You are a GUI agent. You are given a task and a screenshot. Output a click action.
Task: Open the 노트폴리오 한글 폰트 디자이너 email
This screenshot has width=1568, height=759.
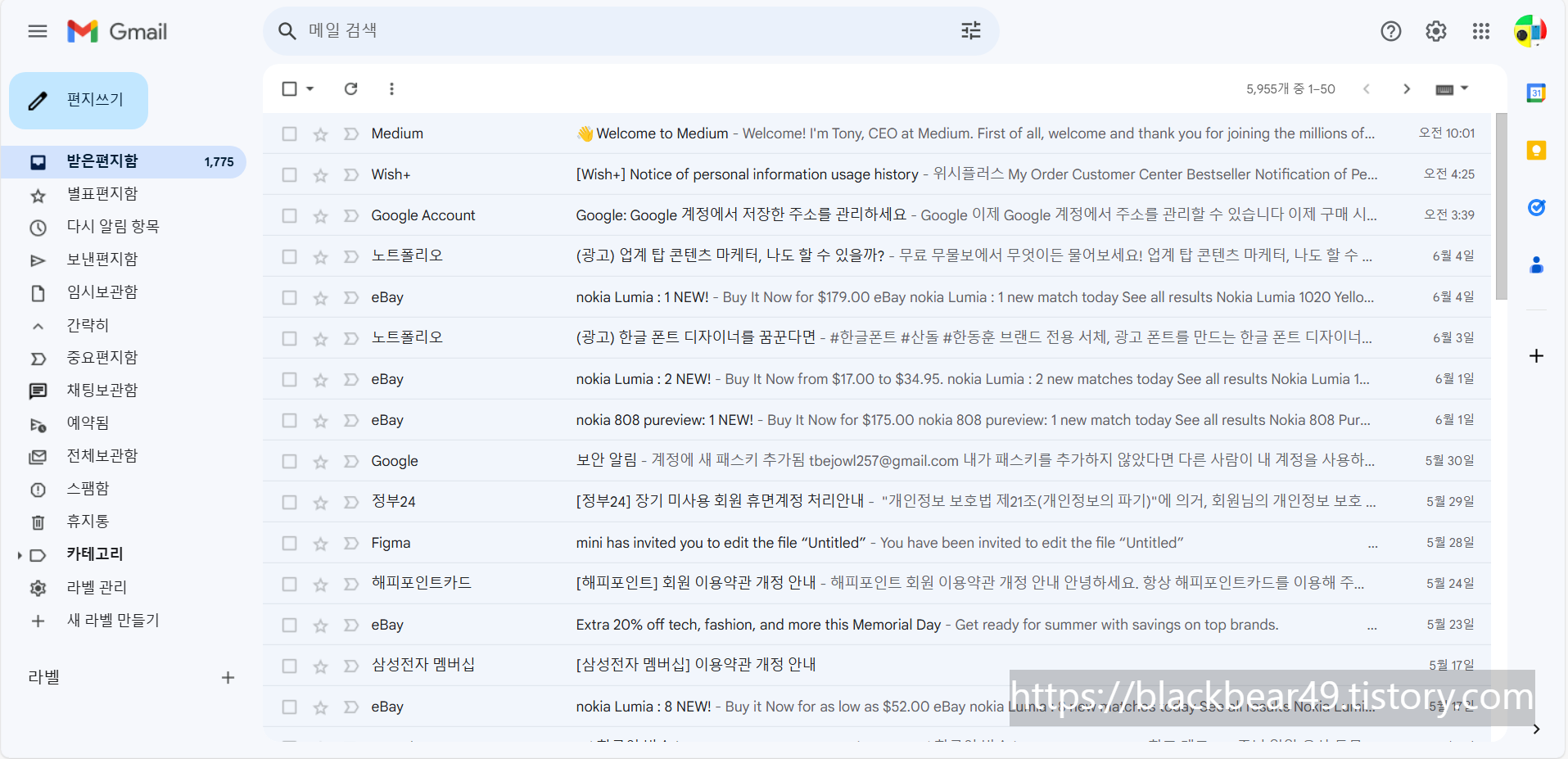click(x=876, y=338)
